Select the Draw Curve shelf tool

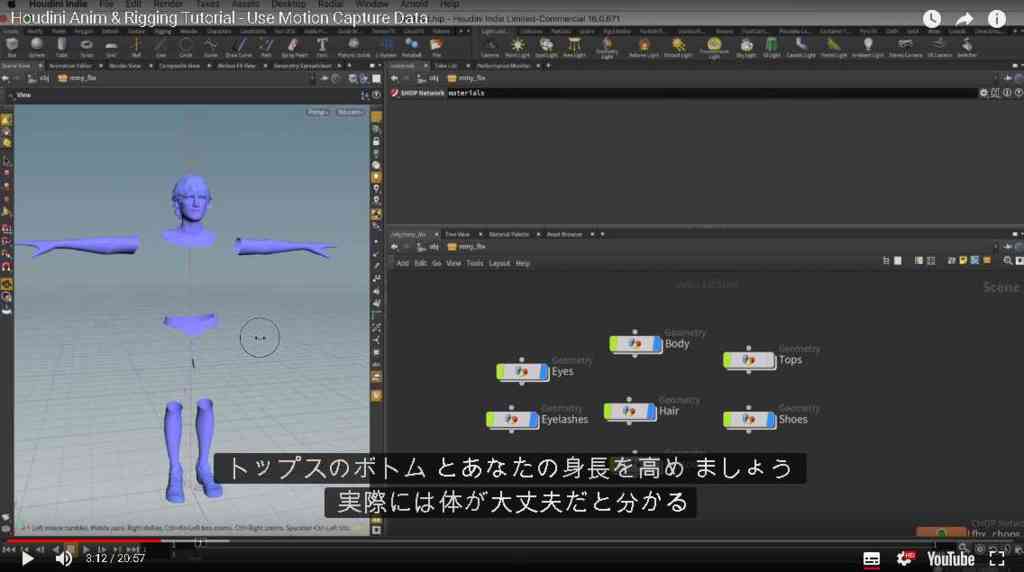tap(239, 46)
